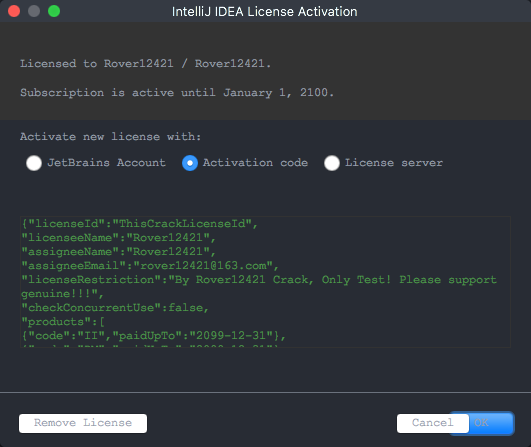Click the checkConcurrentUse line in the code
This screenshot has height=447, width=531.
[x=115, y=308]
